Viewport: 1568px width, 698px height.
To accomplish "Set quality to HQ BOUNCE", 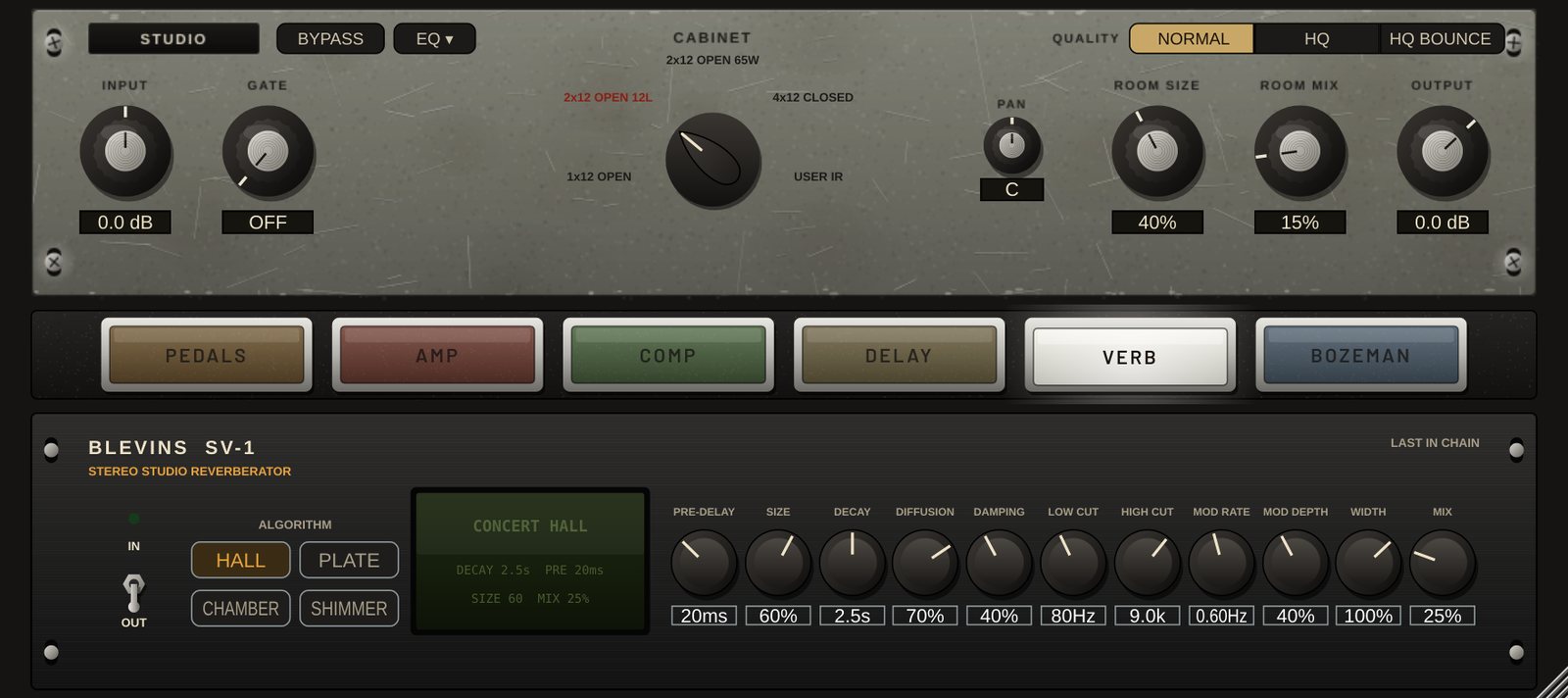I will point(1440,38).
